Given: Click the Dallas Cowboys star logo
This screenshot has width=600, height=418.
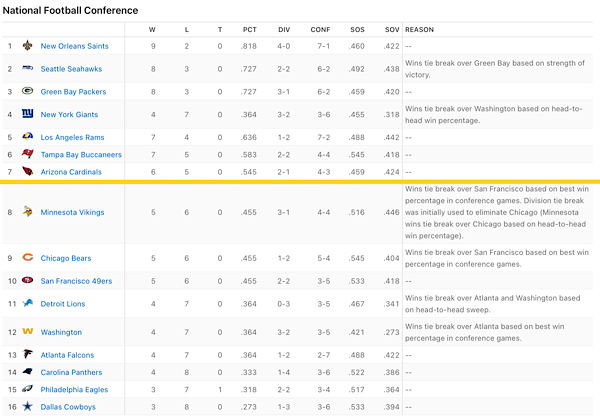Looking at the screenshot, I should 27,406.
